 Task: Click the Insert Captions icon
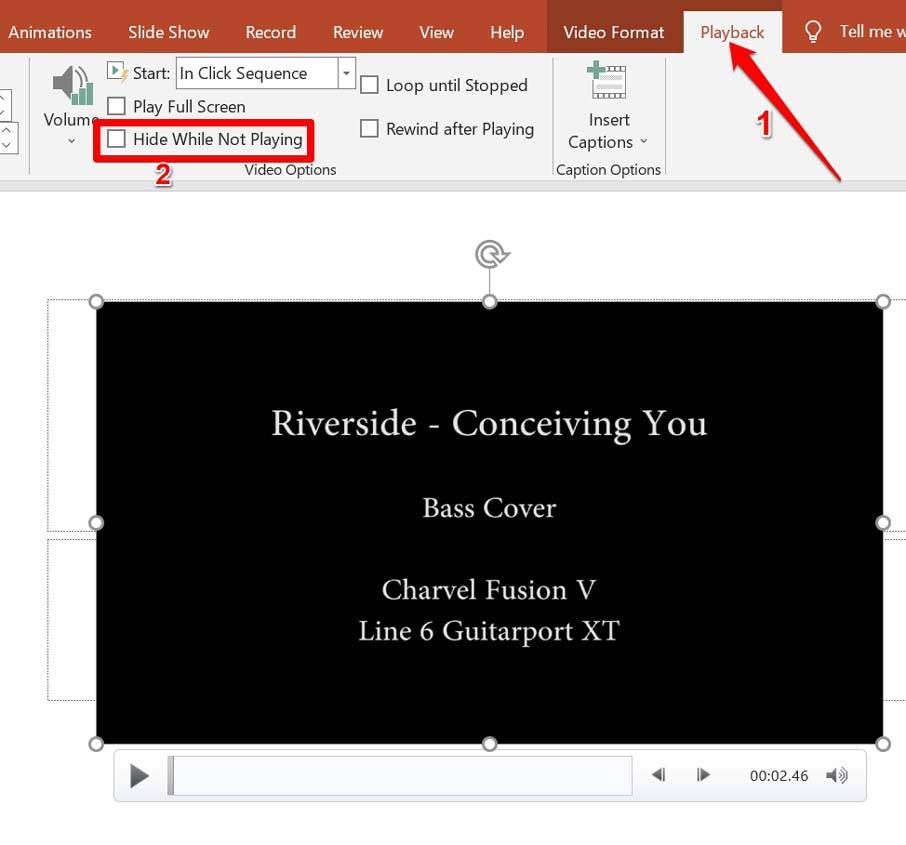pos(608,82)
